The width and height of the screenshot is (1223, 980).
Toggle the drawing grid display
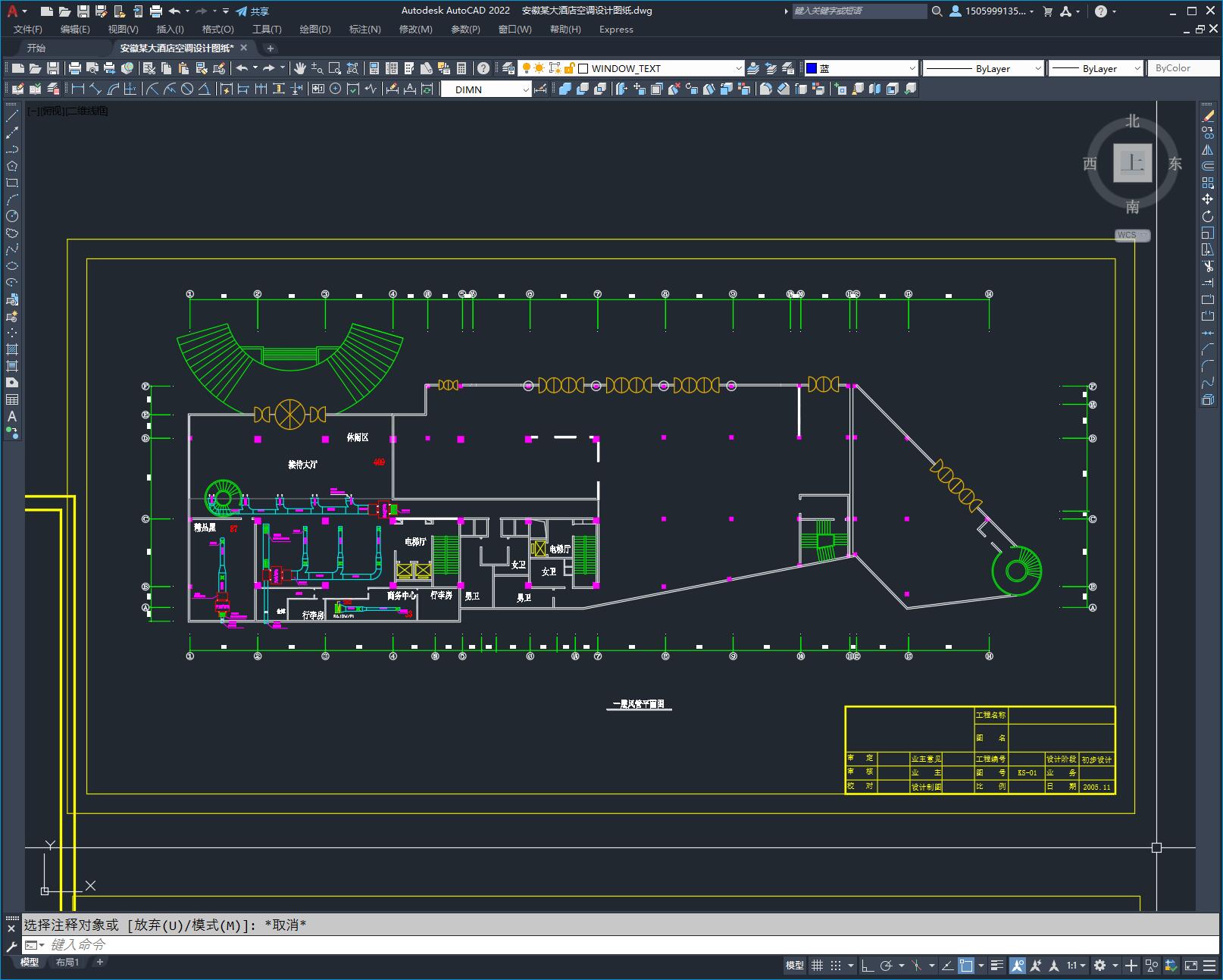[x=817, y=966]
